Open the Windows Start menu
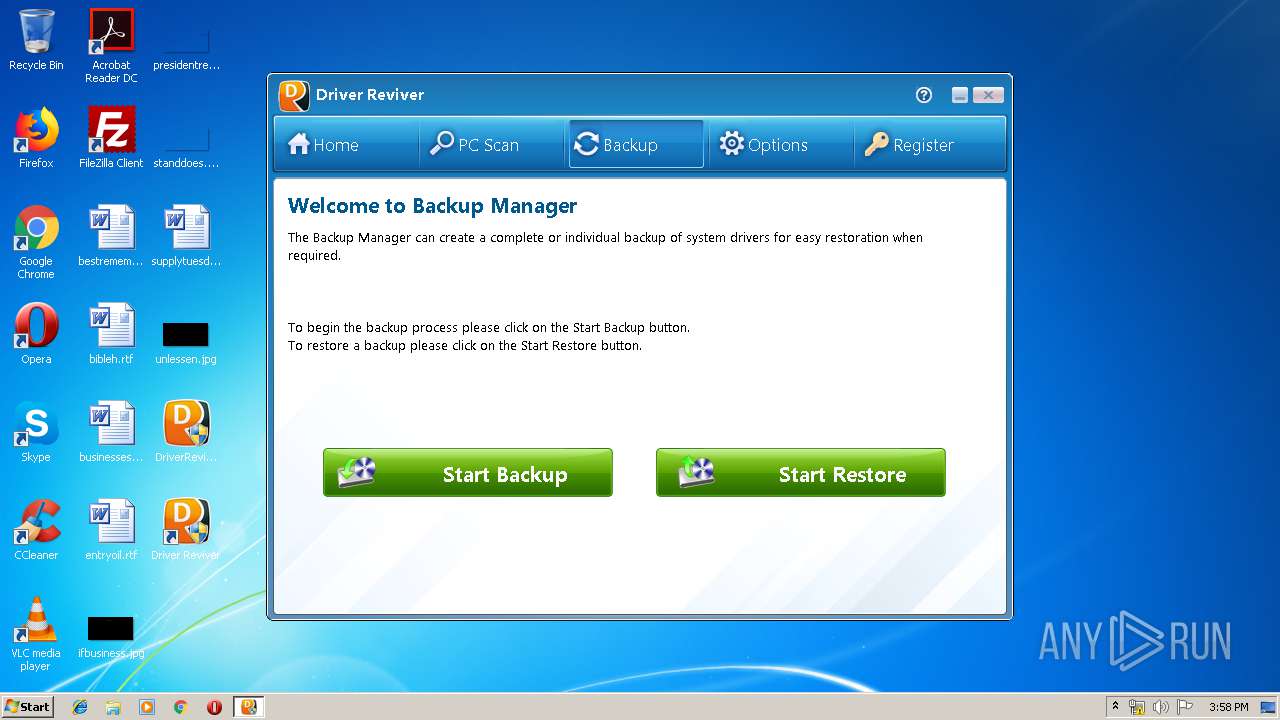The height and width of the screenshot is (720, 1280). [x=27, y=706]
